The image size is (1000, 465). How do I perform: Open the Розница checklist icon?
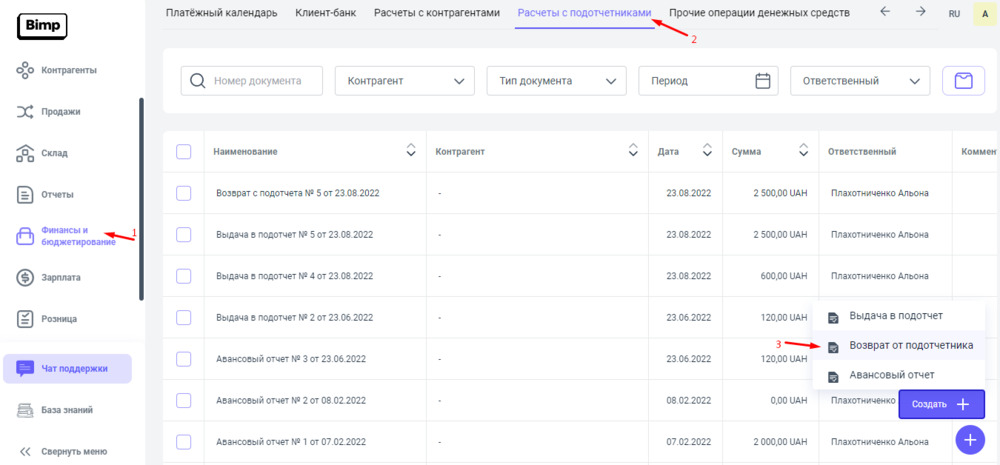pos(26,319)
